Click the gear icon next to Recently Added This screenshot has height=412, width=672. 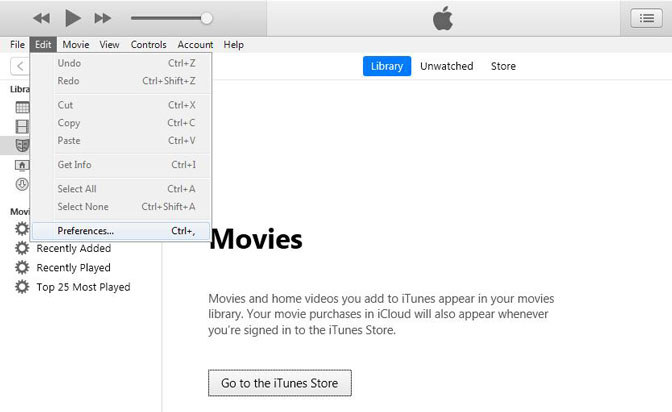(x=22, y=248)
